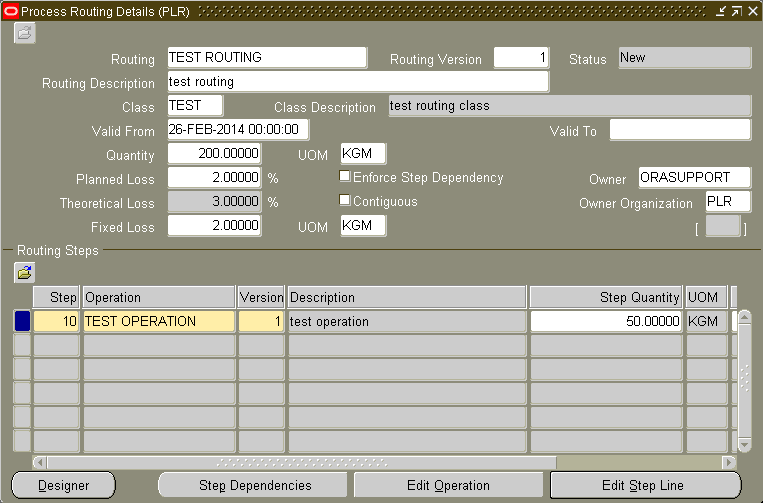
Task: Click the bracketed descriptive flexfield box
Action: 723,226
